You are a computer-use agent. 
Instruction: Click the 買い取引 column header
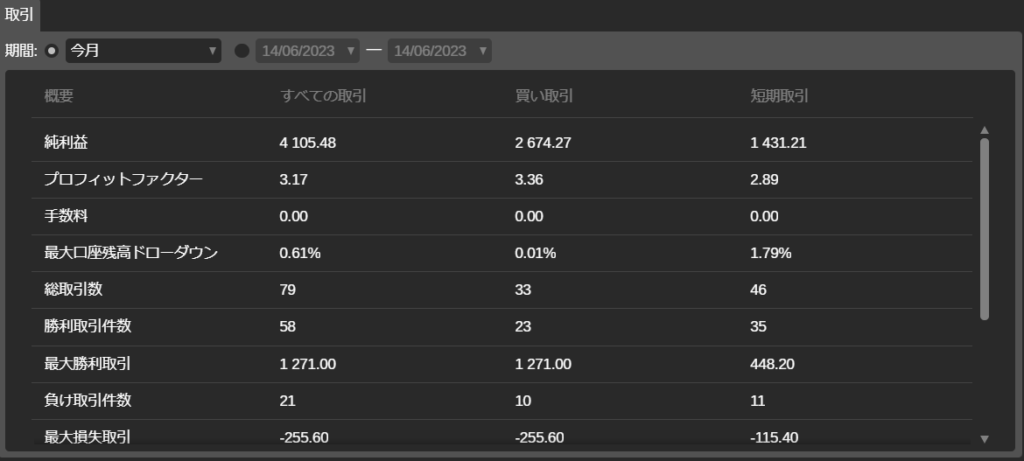[543, 97]
